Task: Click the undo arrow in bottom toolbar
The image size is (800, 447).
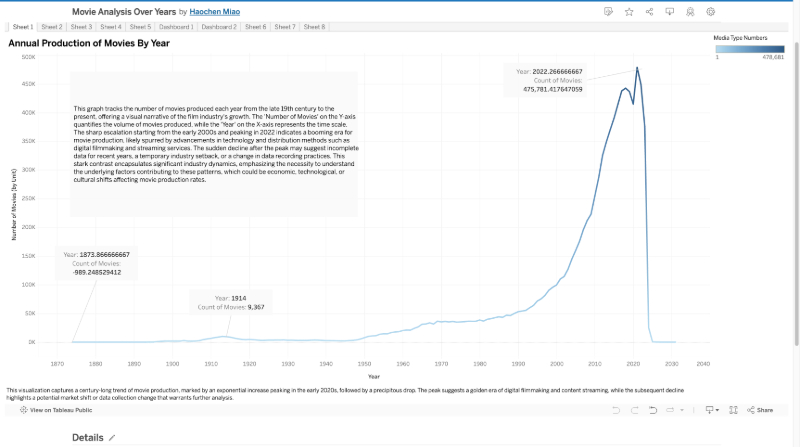Action: tap(618, 410)
